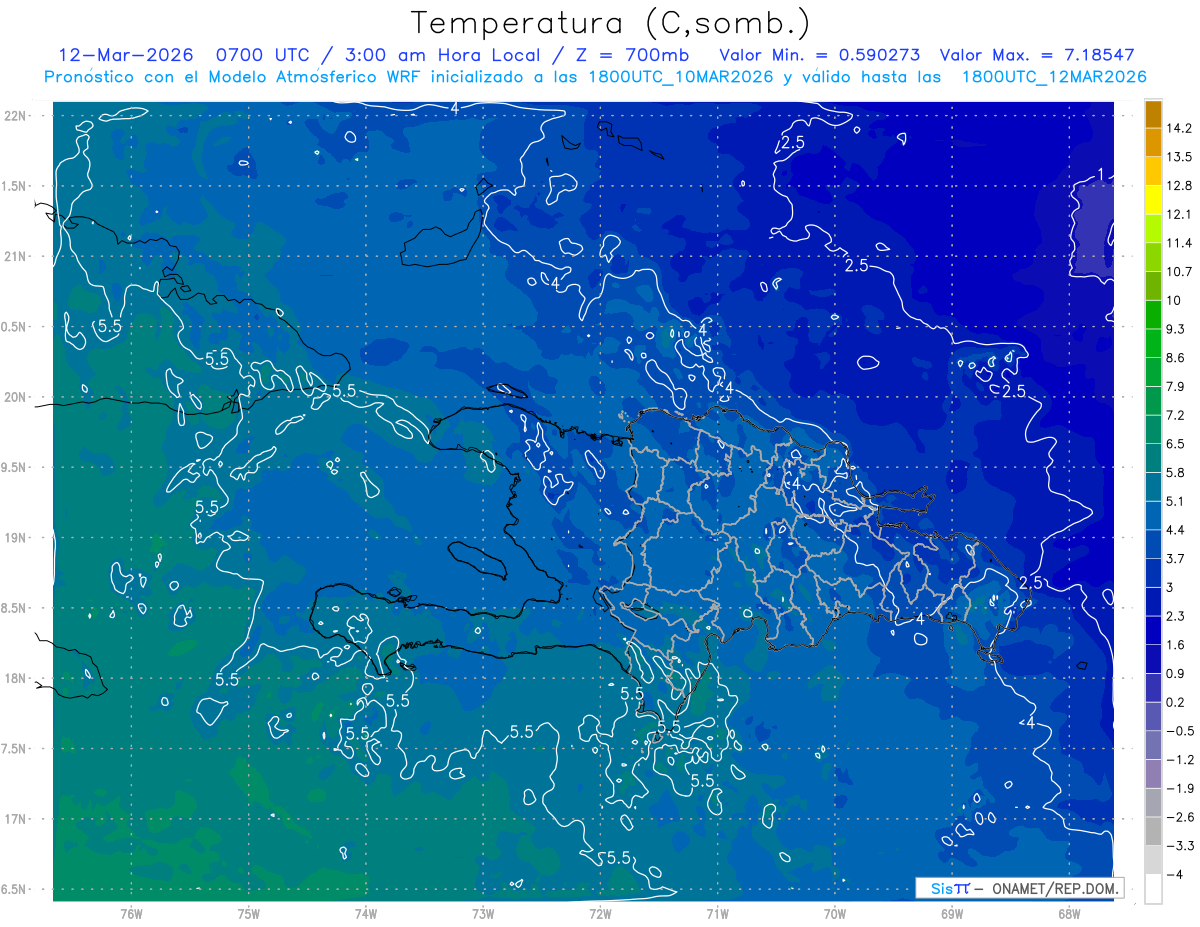Viewport: 1200px width, 927px height.
Task: Click the "19N" latitude axis label
Action: pyautogui.click(x=15, y=538)
